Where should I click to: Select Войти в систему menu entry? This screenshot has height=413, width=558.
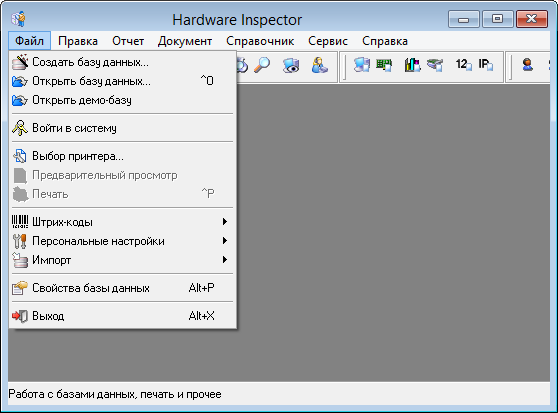(x=123, y=128)
